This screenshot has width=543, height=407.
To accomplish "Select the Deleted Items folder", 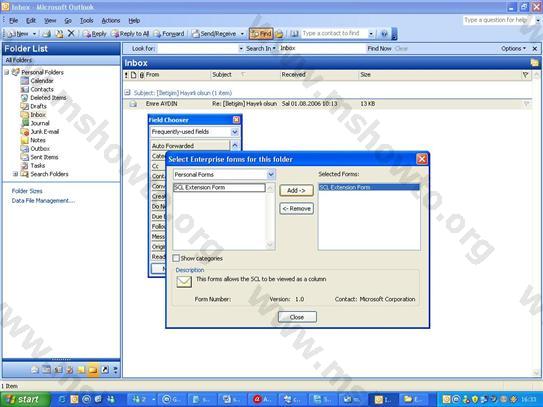I will (48, 98).
